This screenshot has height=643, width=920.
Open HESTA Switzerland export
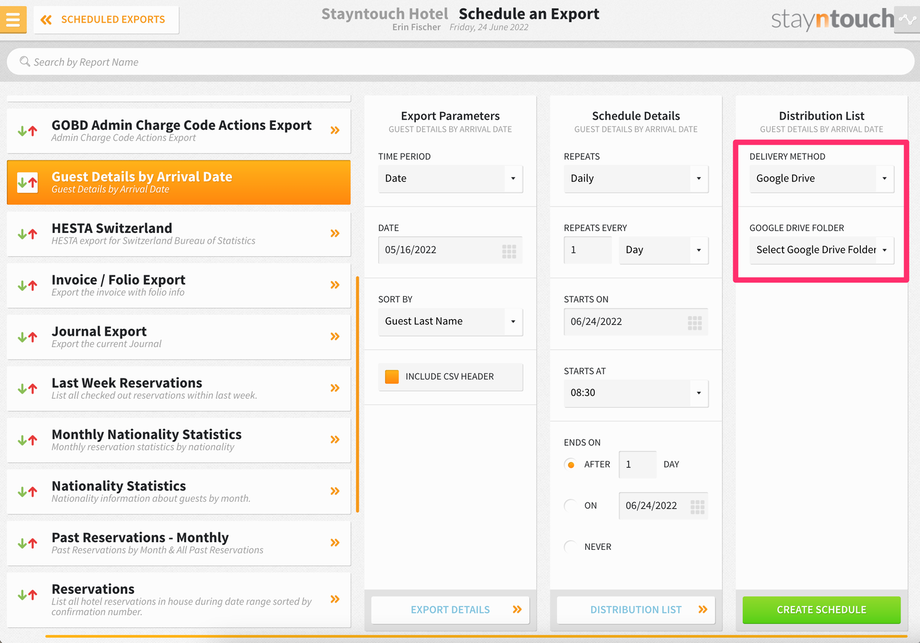pos(178,233)
